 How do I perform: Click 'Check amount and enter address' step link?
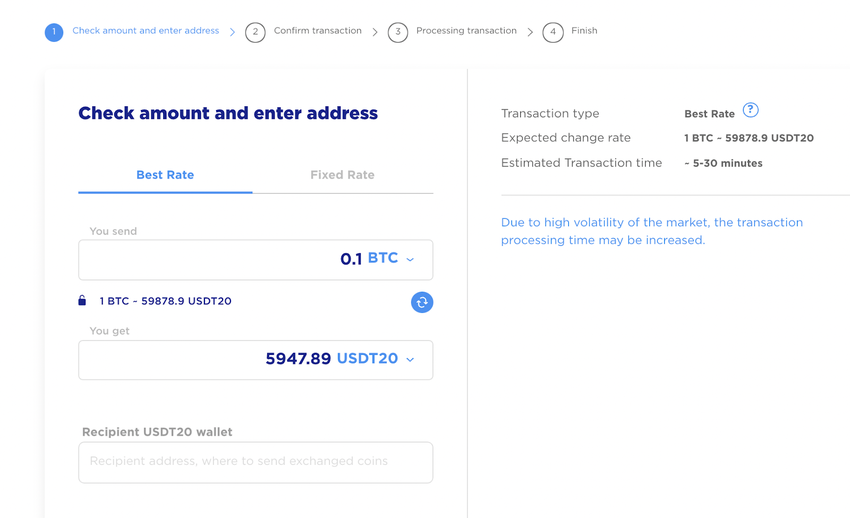(x=146, y=31)
